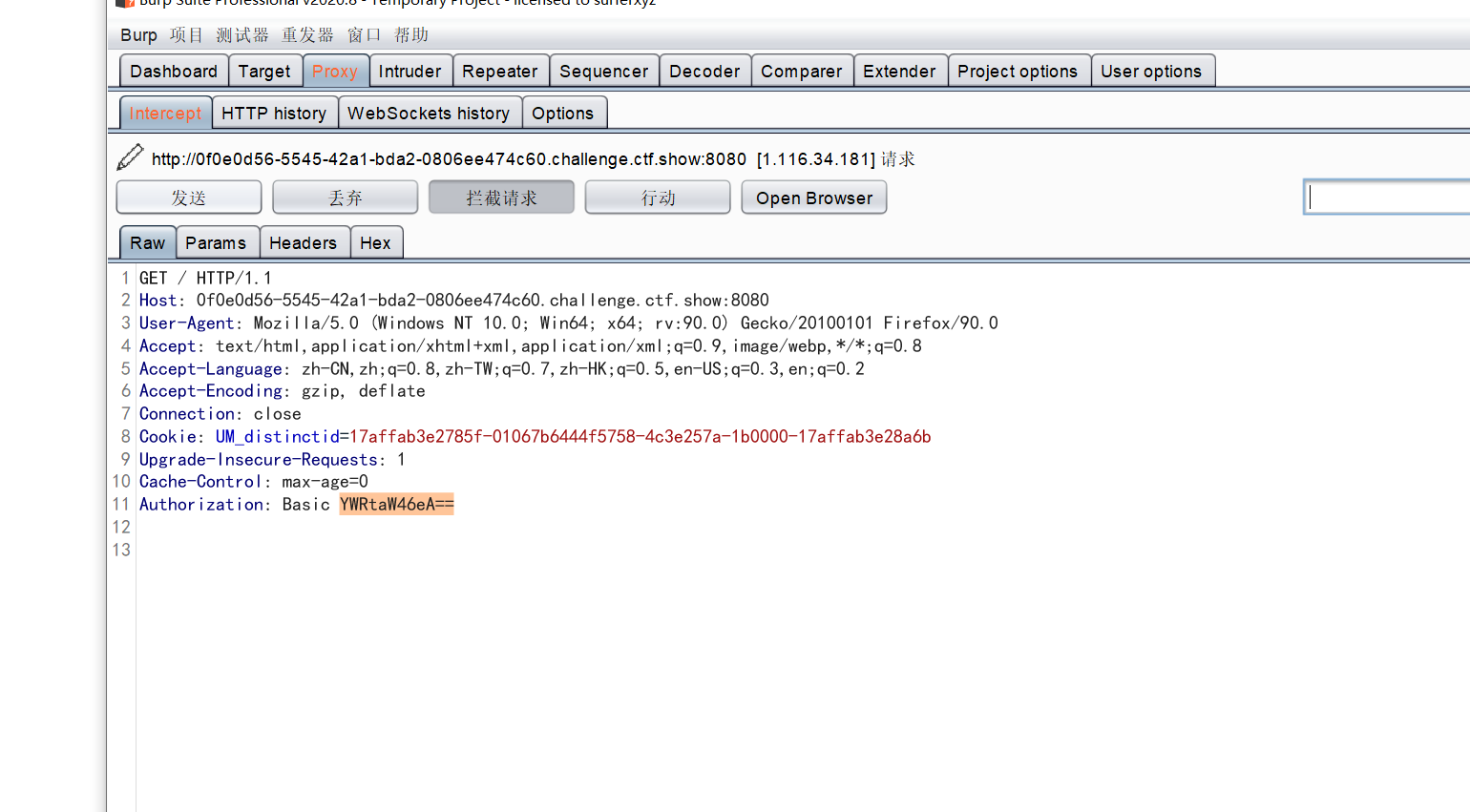1470x812 pixels.
Task: Go to the Intruder tab
Action: [x=410, y=71]
